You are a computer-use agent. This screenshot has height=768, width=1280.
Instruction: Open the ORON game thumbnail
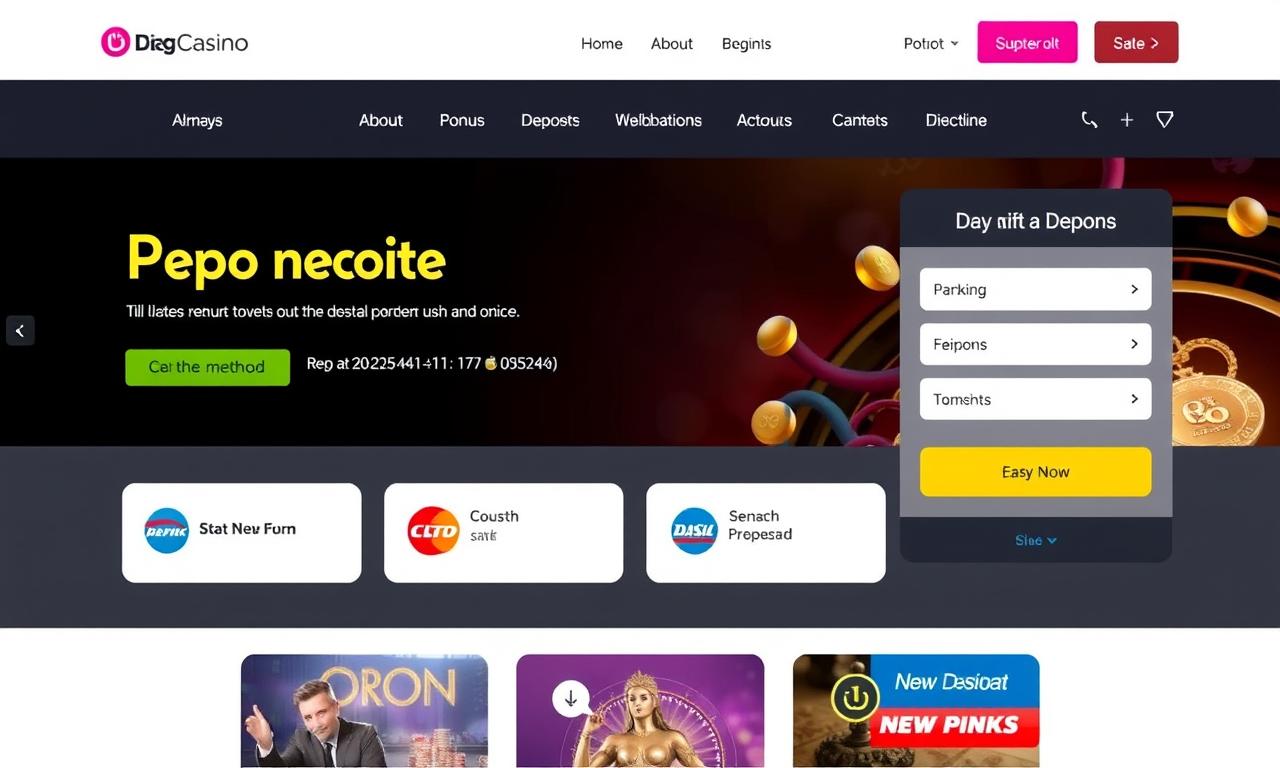(364, 711)
